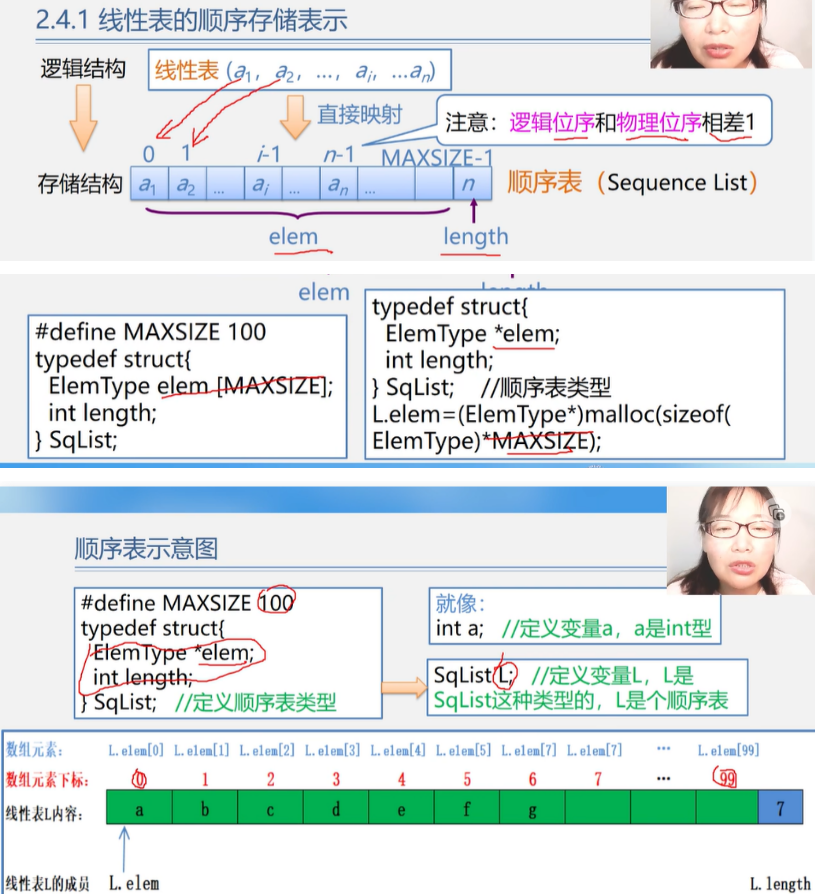815x894 pixels.
Task: Click the '顺序表 (Sequence List)' label
Action: coord(632,182)
